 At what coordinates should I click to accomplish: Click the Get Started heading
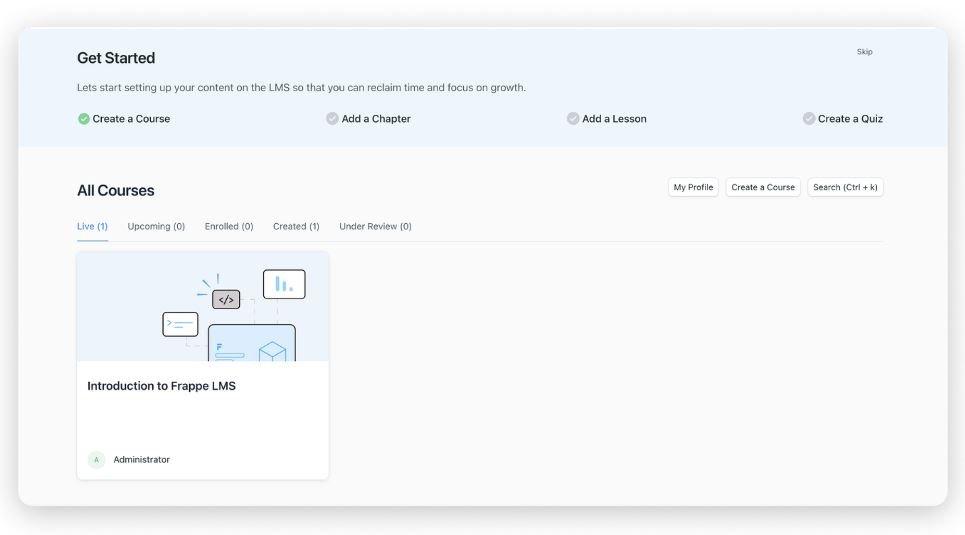click(x=116, y=58)
